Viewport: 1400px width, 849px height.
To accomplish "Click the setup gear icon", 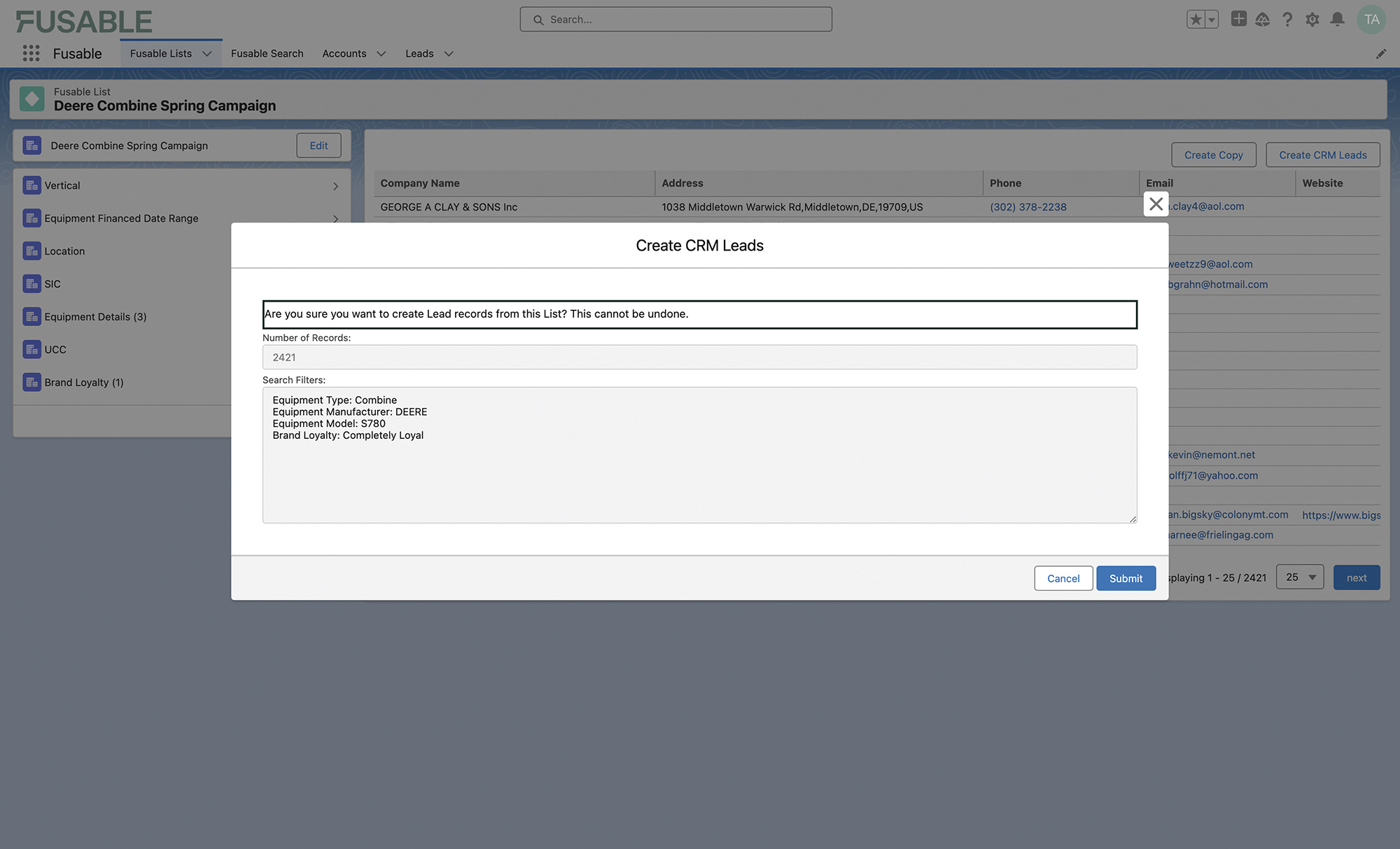I will tap(1312, 19).
